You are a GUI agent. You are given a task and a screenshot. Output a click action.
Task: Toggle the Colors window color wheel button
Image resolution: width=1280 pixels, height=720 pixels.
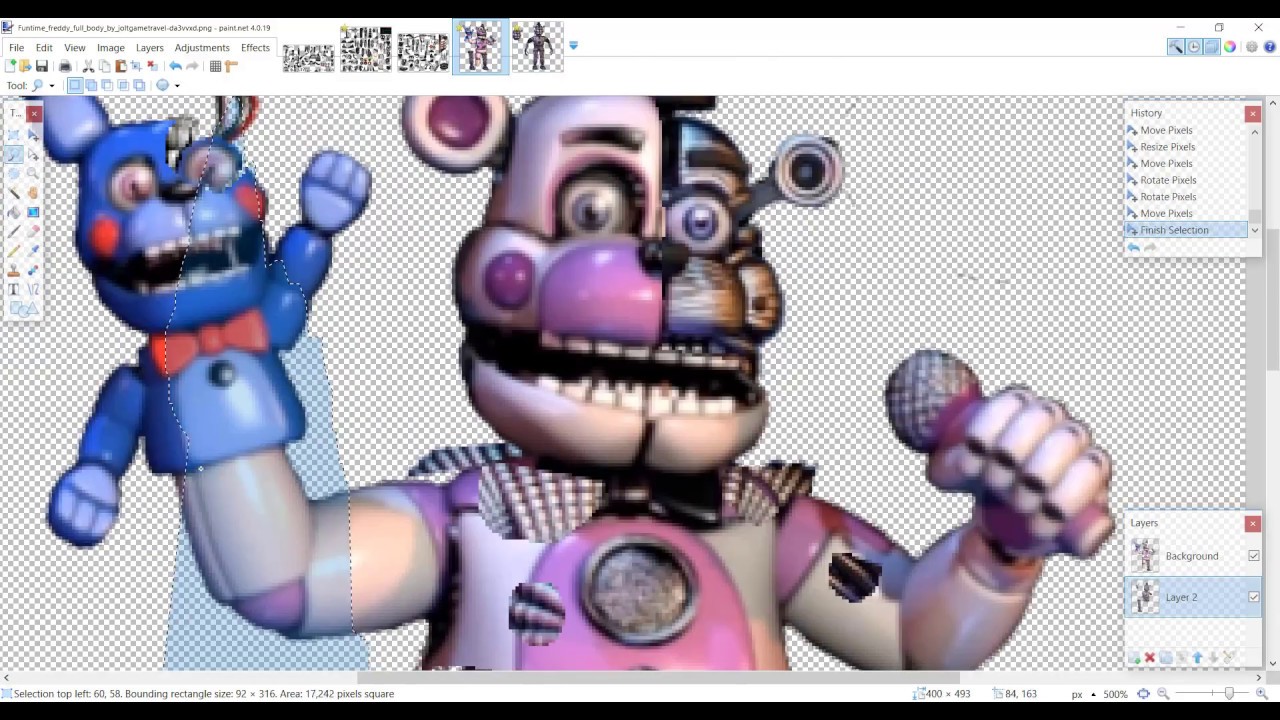pyautogui.click(x=1230, y=47)
